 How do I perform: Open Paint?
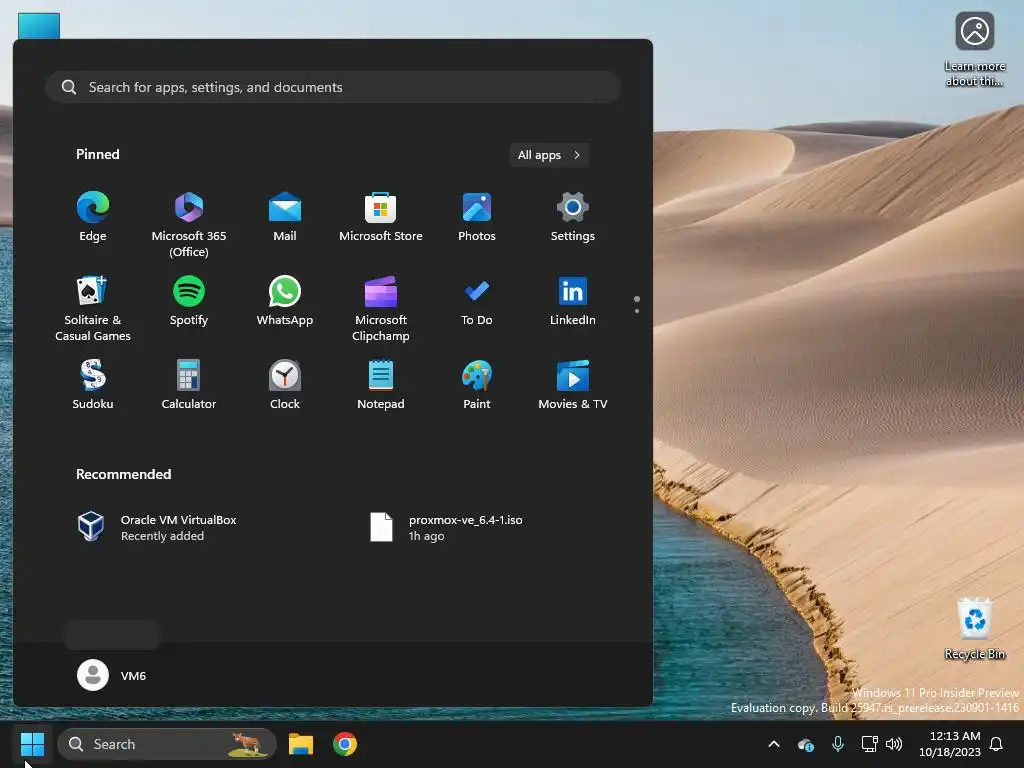click(x=477, y=385)
